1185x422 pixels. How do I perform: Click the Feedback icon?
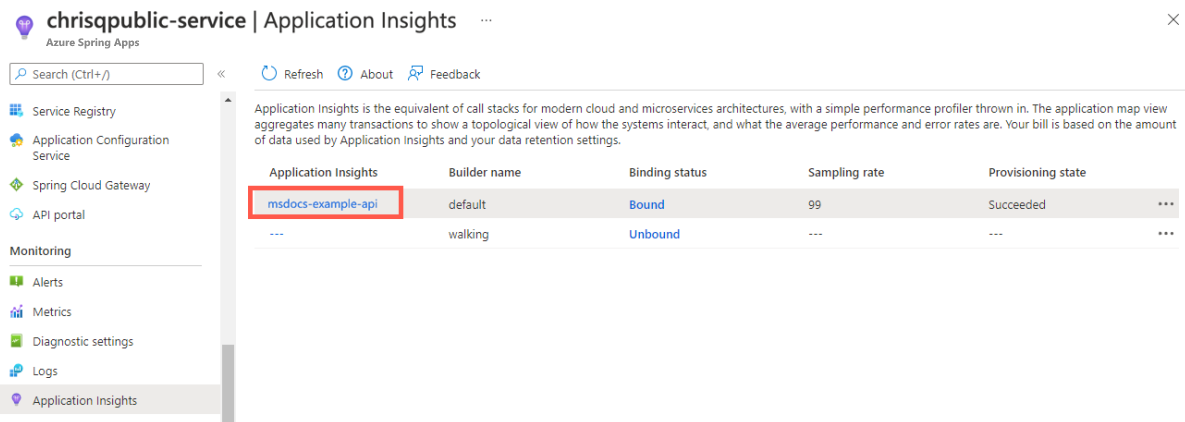tap(416, 74)
